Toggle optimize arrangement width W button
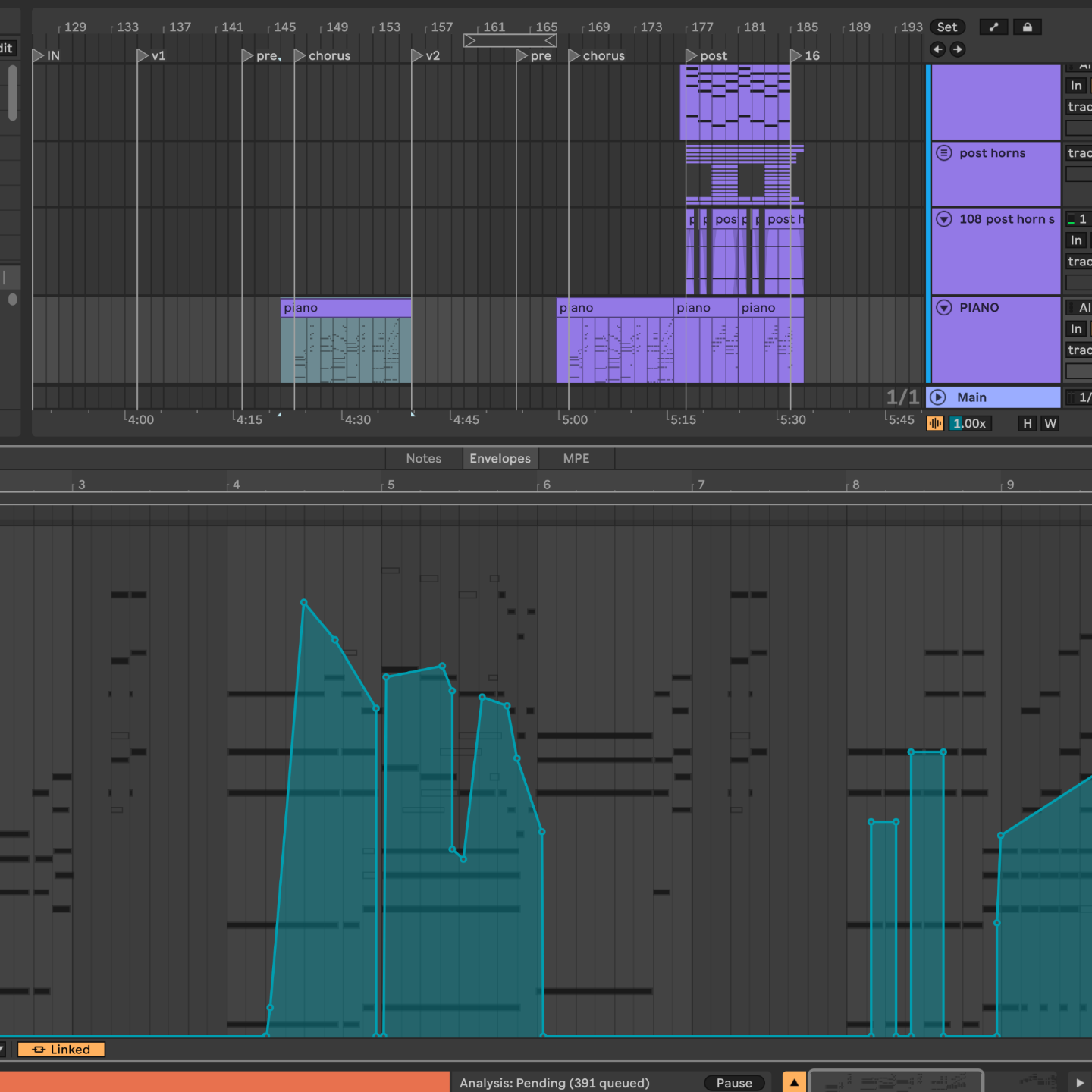 coord(1050,424)
